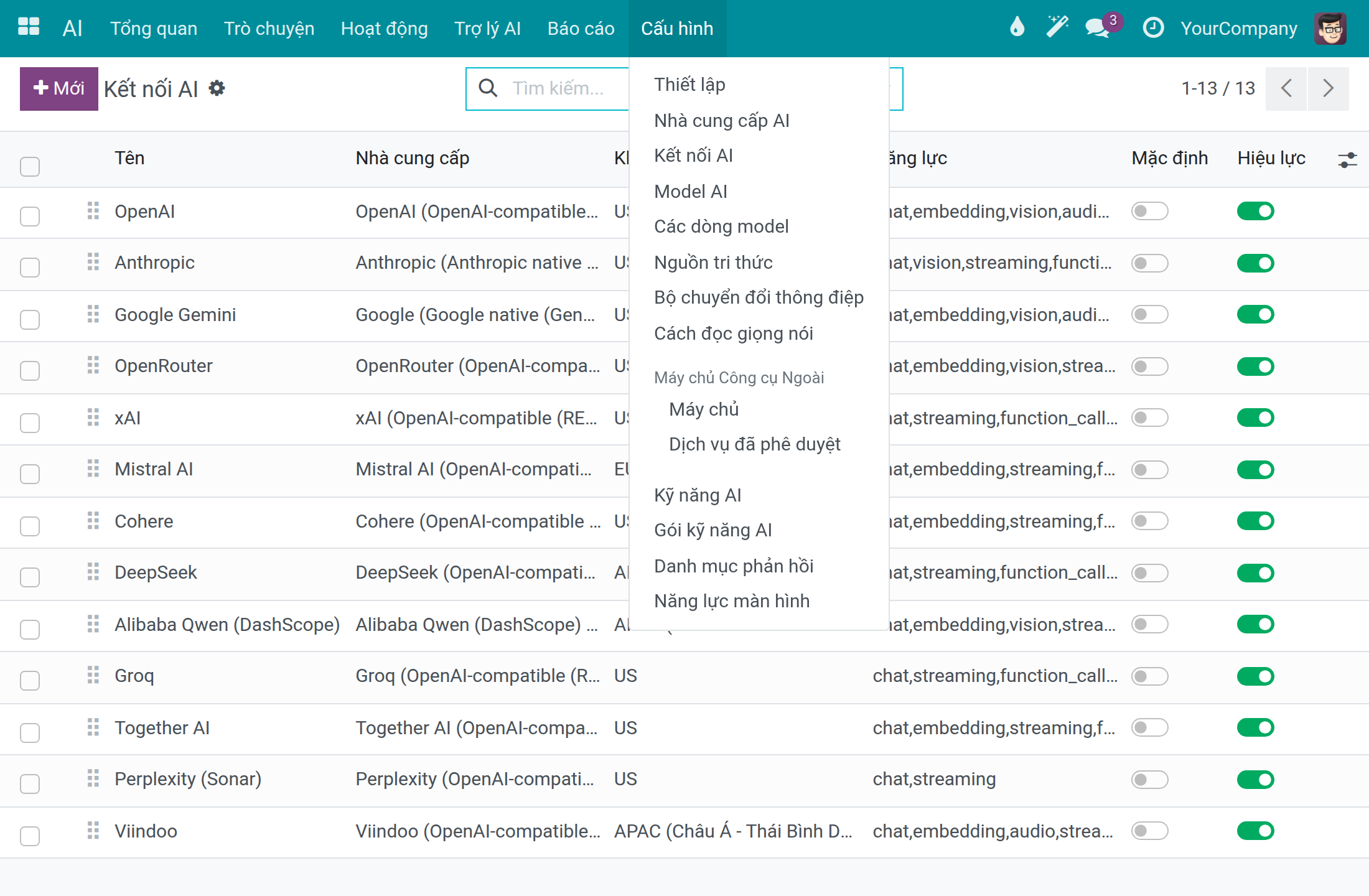Open the magic wand tool icon

click(1057, 27)
